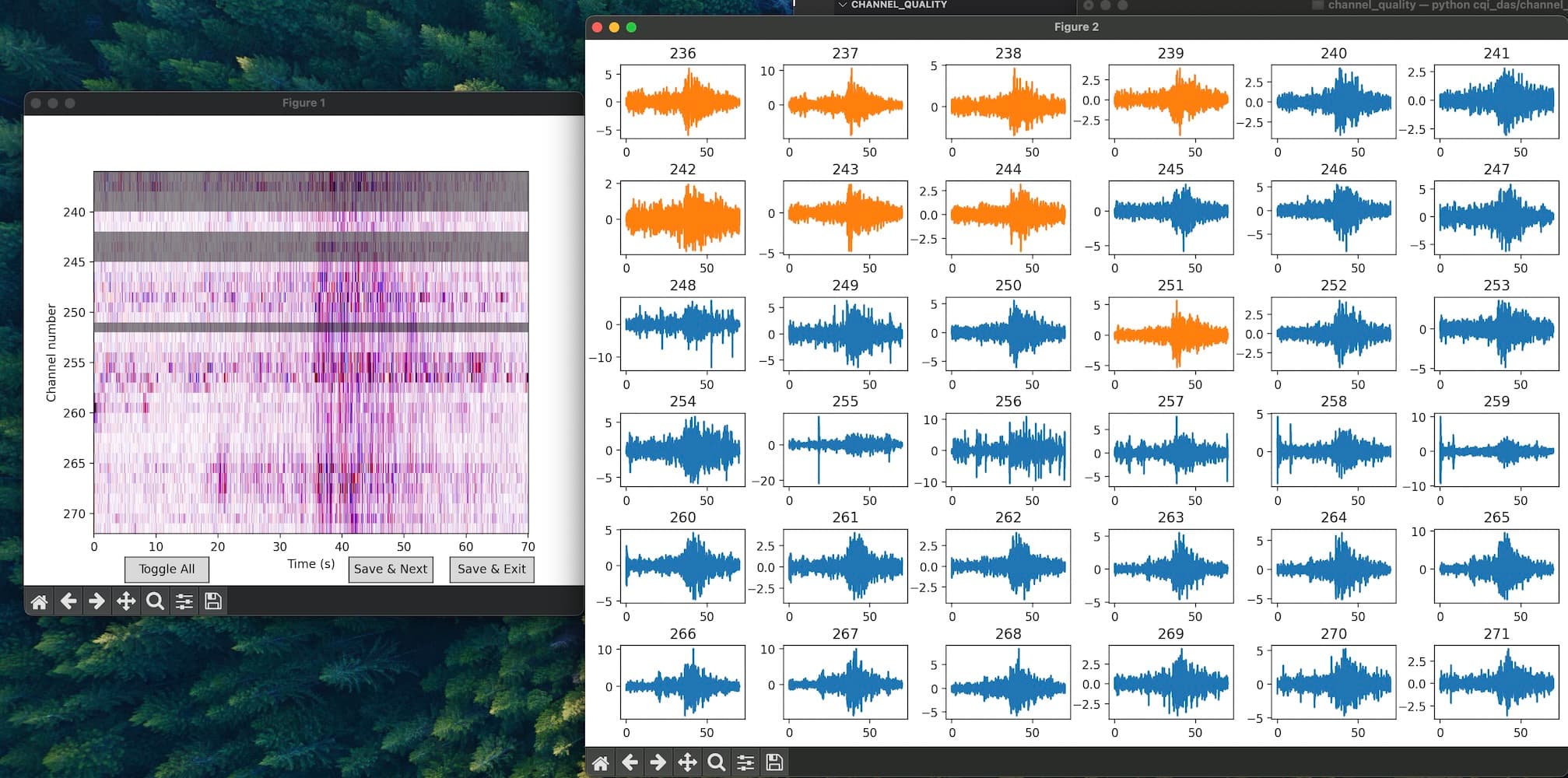Activate Zoom magnifier in Figure 1 toolbar
1568x778 pixels.
[155, 601]
